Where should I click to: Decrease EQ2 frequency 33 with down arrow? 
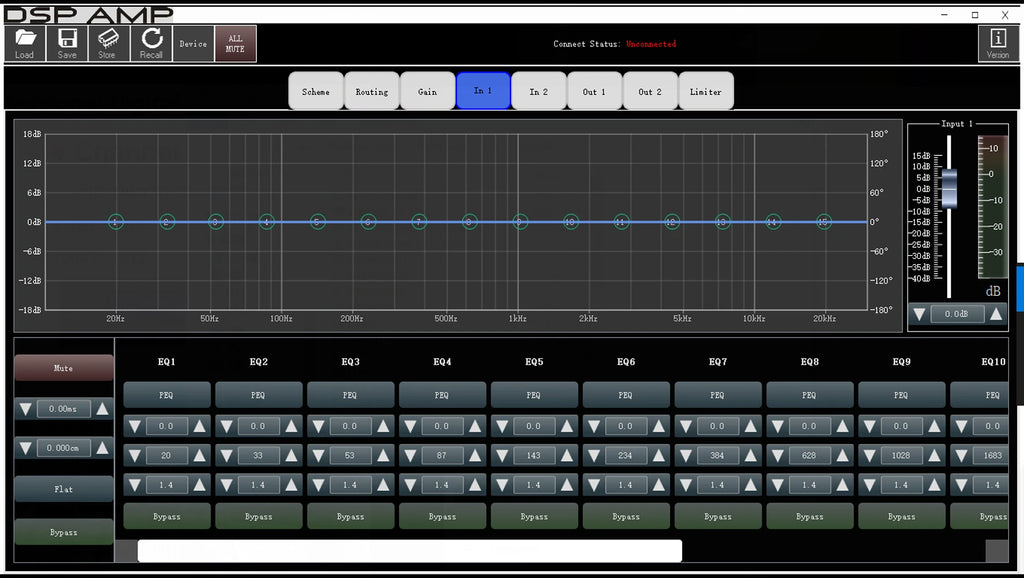click(x=227, y=455)
